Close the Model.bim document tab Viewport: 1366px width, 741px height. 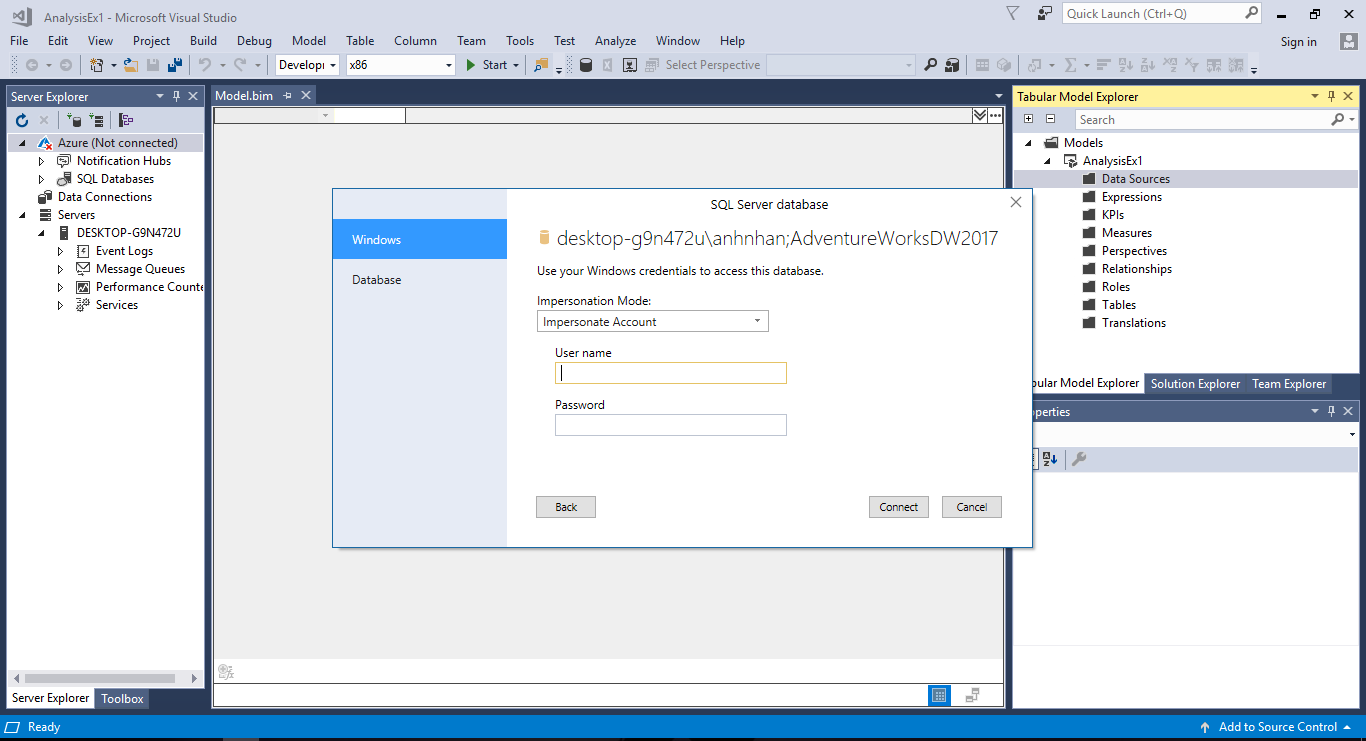pos(306,95)
